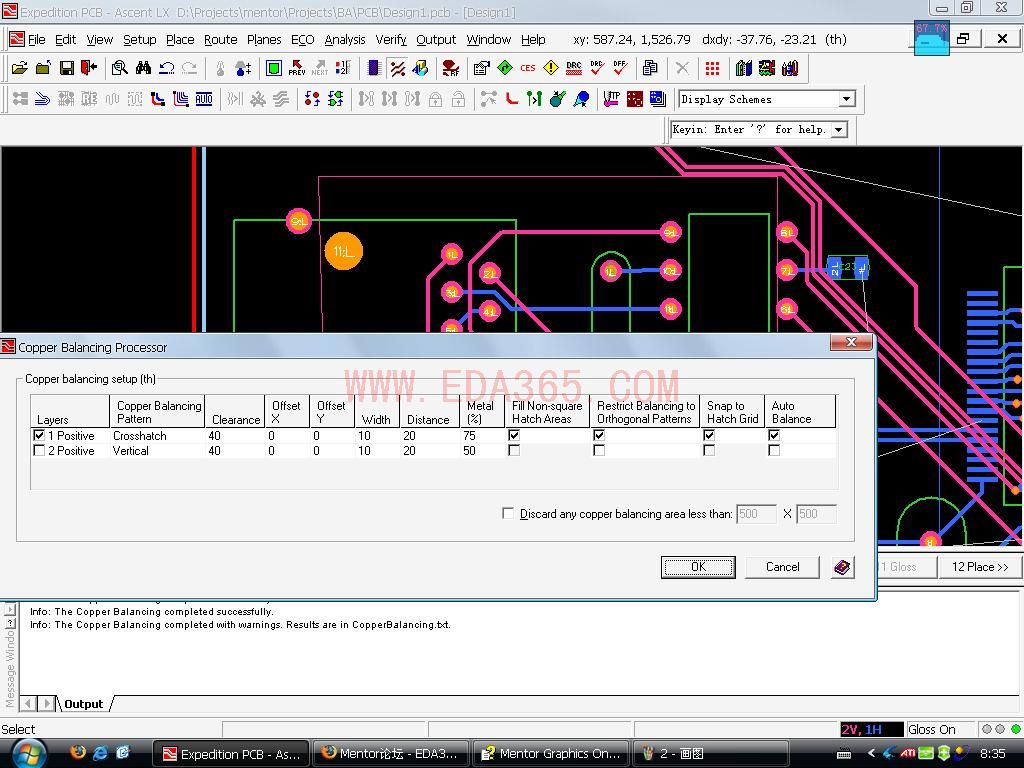The image size is (1024, 768).
Task: Click the yellow warning diamond icon
Action: click(550, 68)
